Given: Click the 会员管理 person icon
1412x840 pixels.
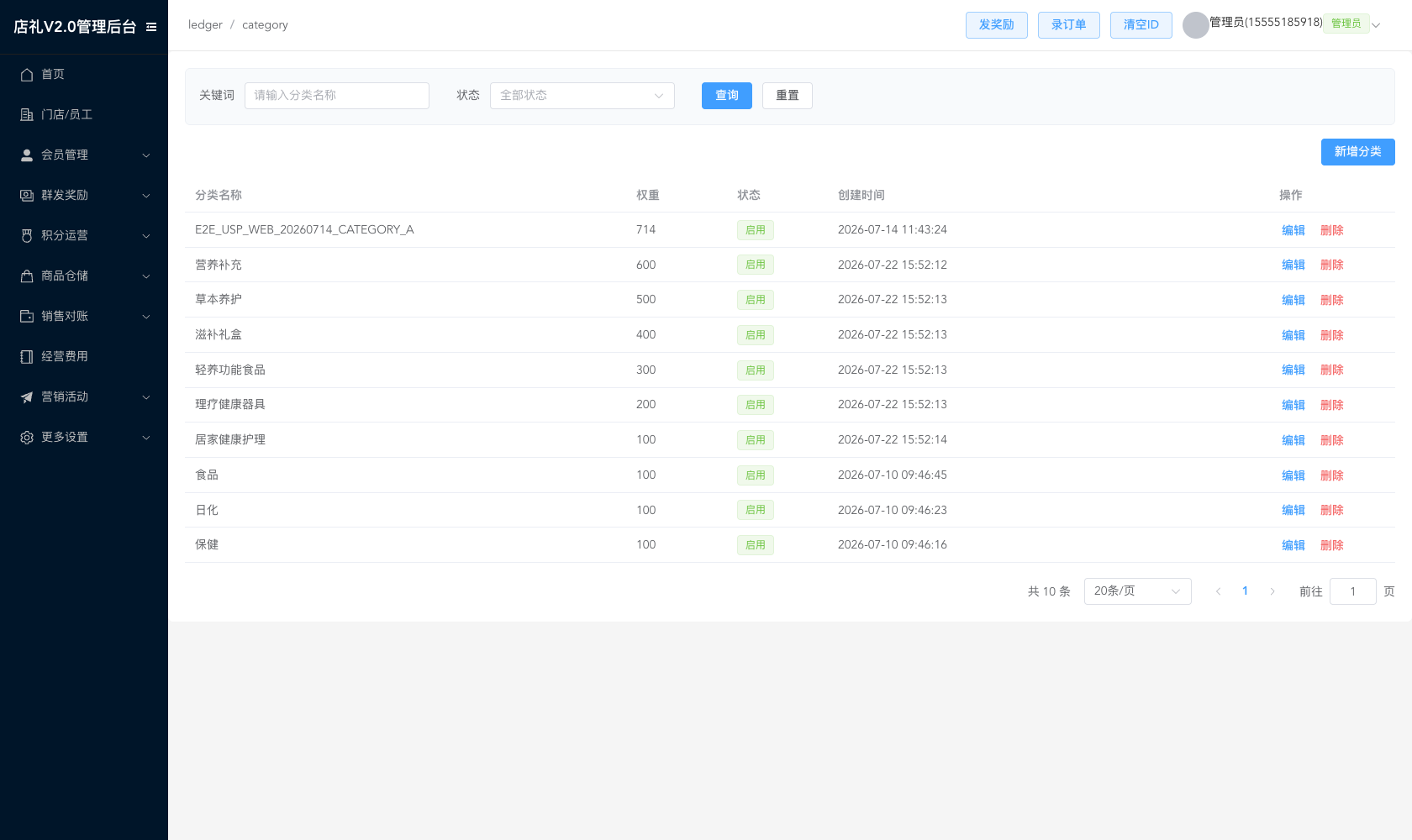Looking at the screenshot, I should (27, 155).
